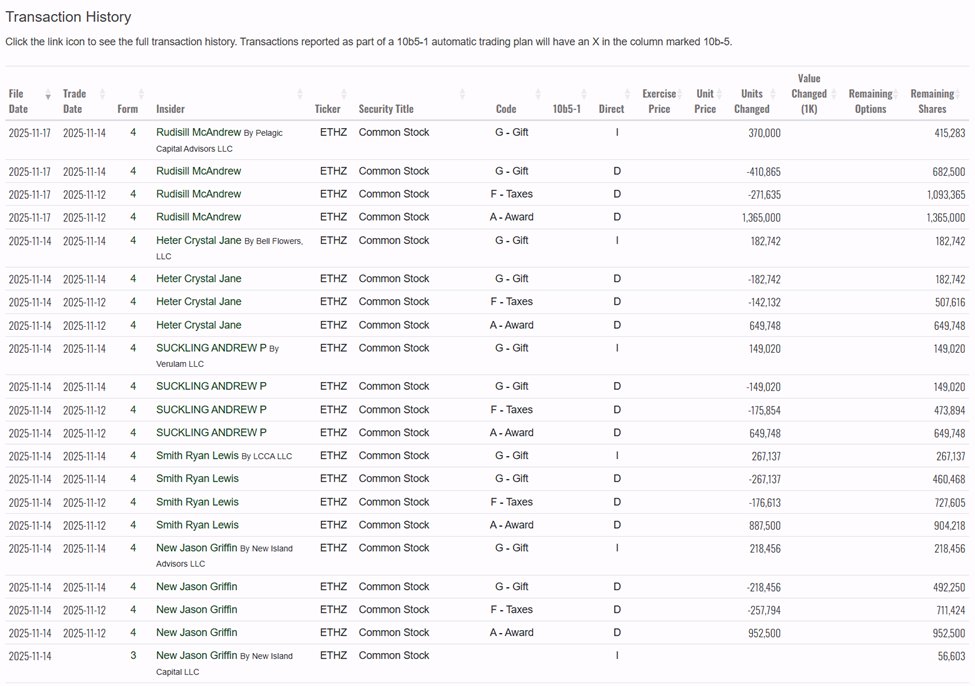Click the Unit Price sort arrows
Viewport: 975px width, 686px height.
click(719, 95)
